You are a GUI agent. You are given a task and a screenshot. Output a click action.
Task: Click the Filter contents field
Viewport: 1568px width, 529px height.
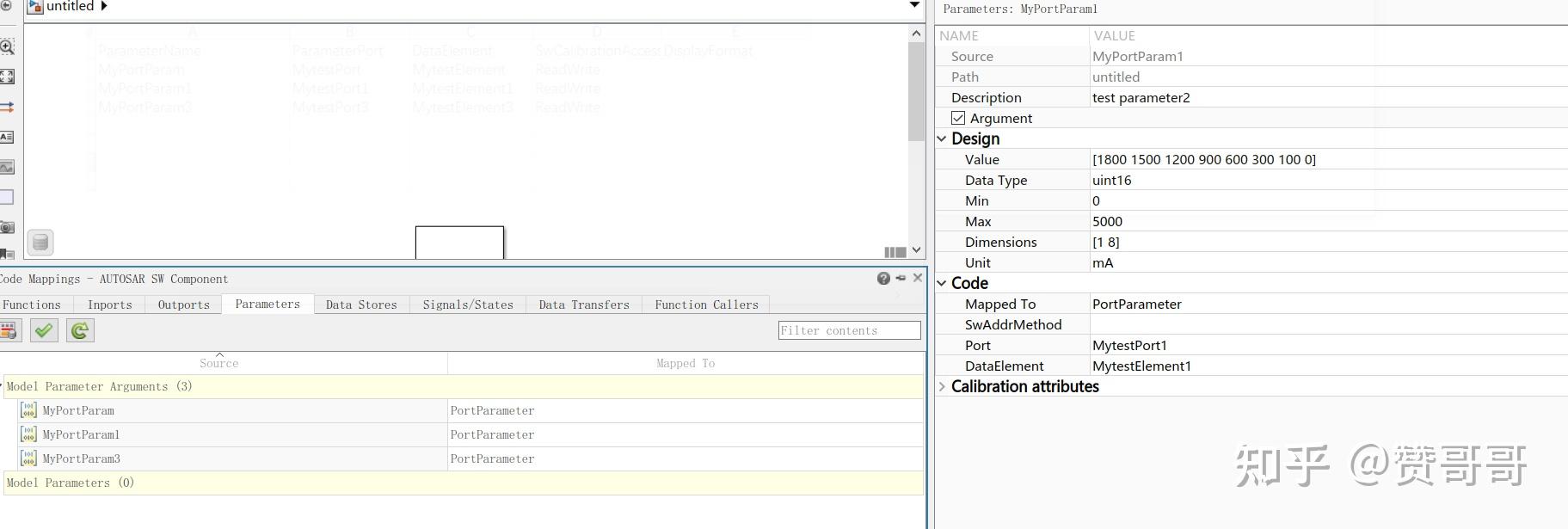pyautogui.click(x=849, y=330)
